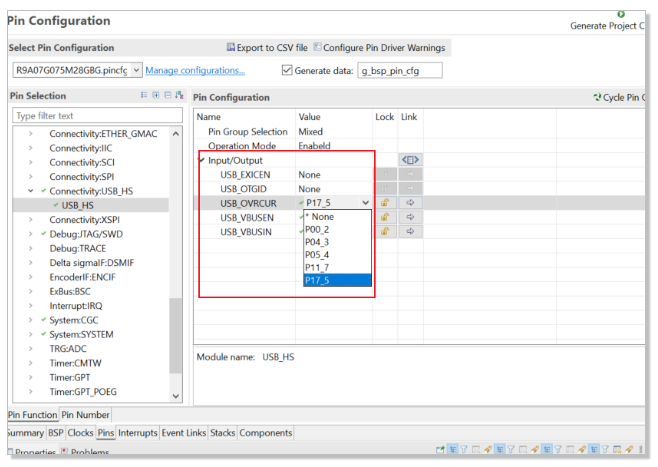The image size is (658, 467).
Task: Click the collapse all icon in Pin Selection
Action: click(x=167, y=95)
